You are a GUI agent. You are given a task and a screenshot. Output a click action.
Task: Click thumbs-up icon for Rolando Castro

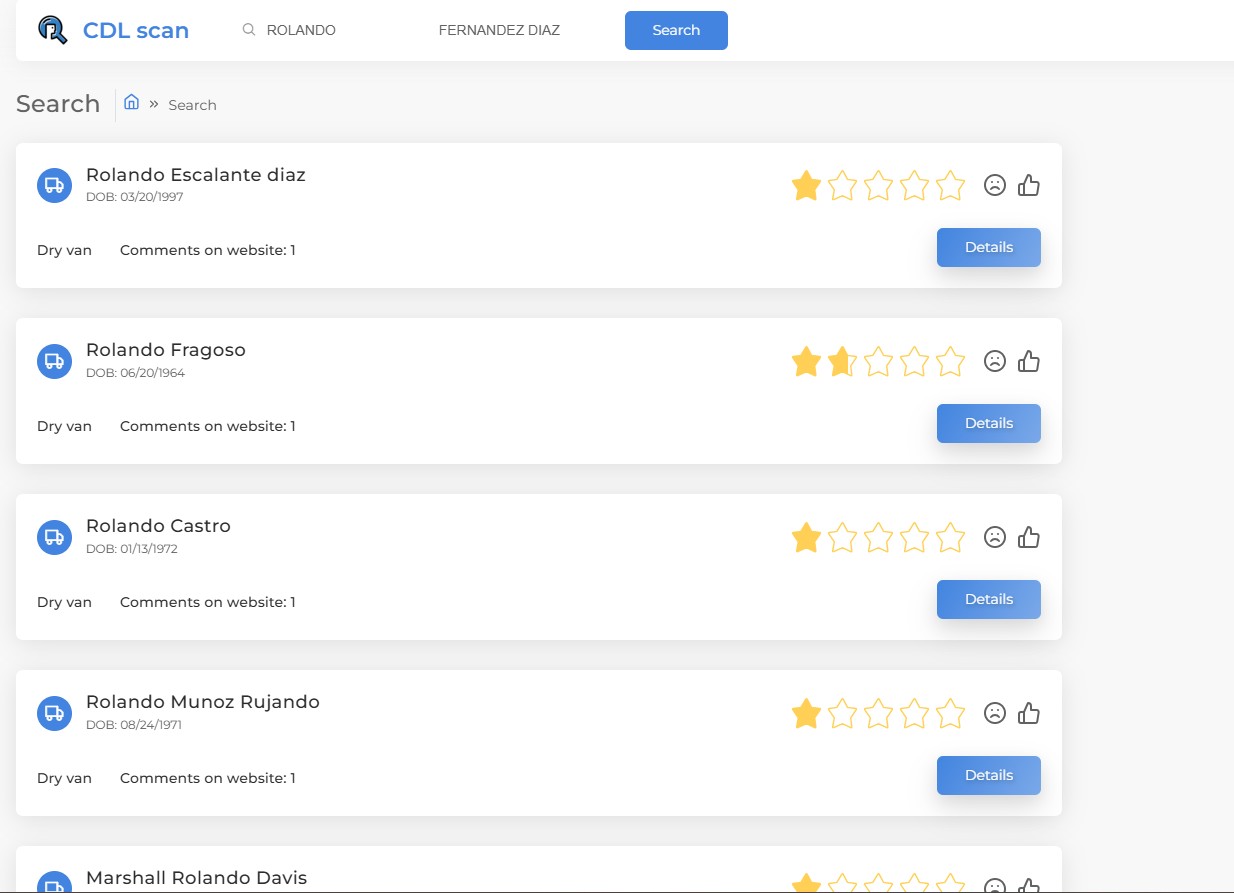(x=1029, y=537)
